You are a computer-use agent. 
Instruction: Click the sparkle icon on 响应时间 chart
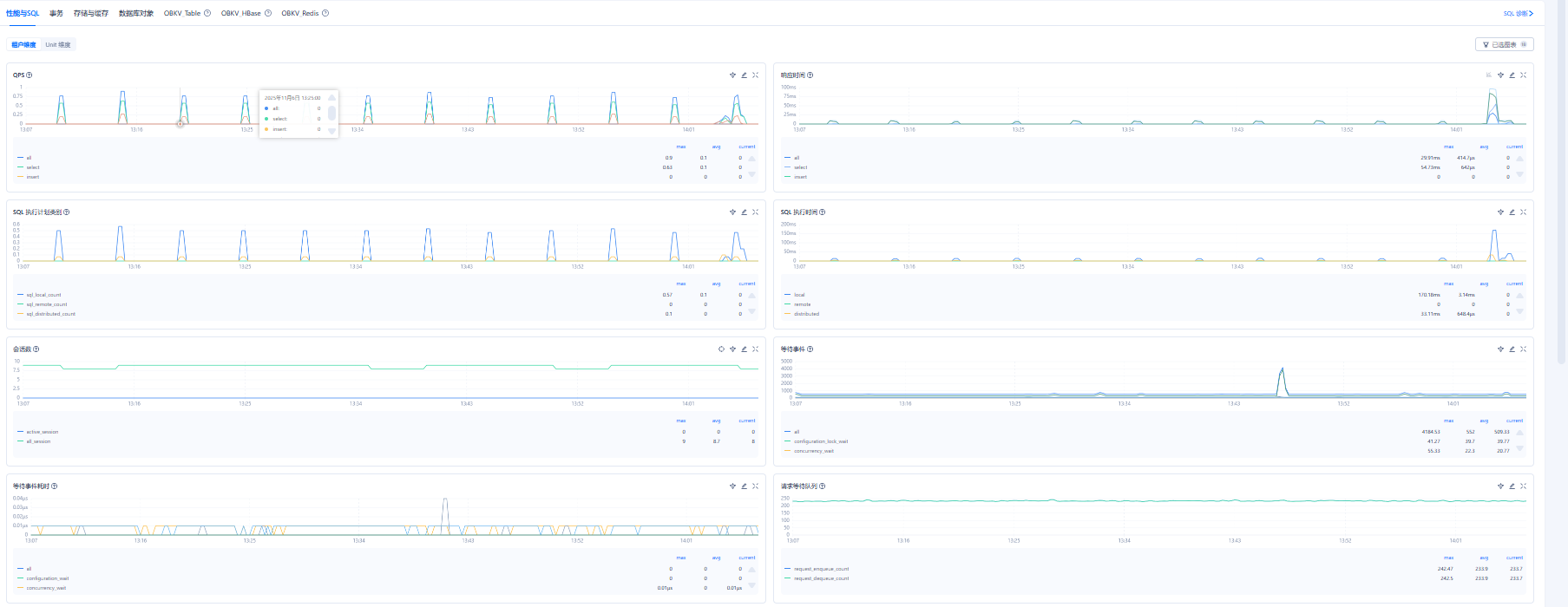1500,75
